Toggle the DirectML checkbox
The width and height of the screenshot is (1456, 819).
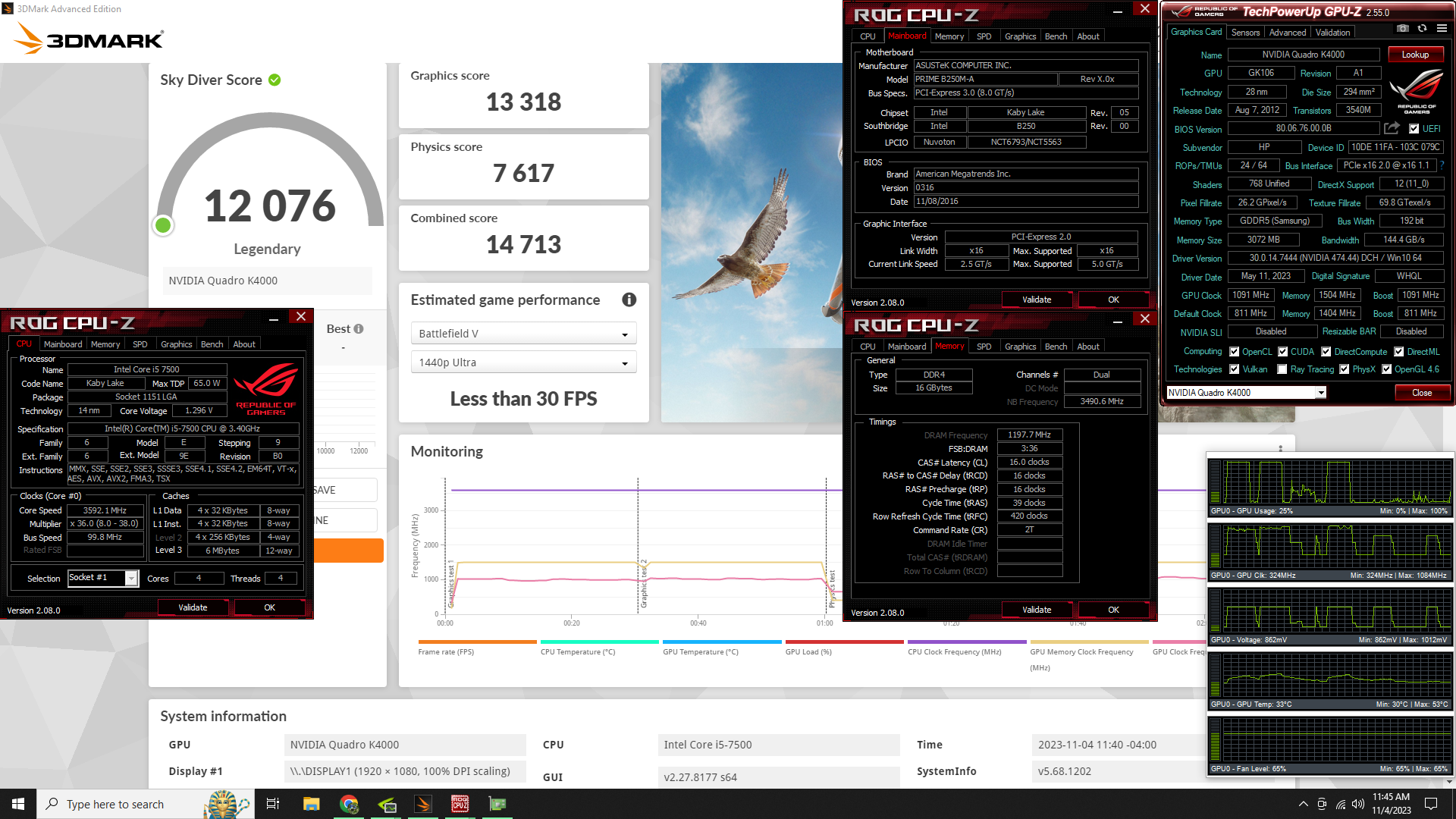(x=1399, y=352)
